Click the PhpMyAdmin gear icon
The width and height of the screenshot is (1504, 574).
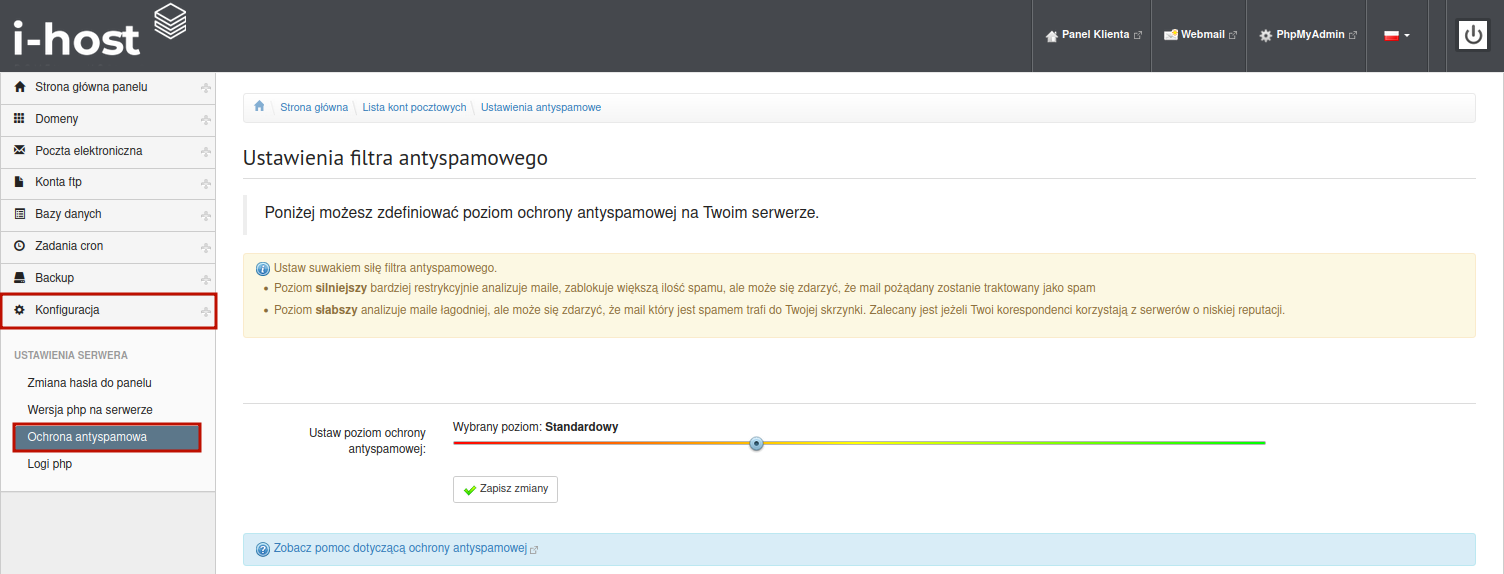coord(1266,35)
